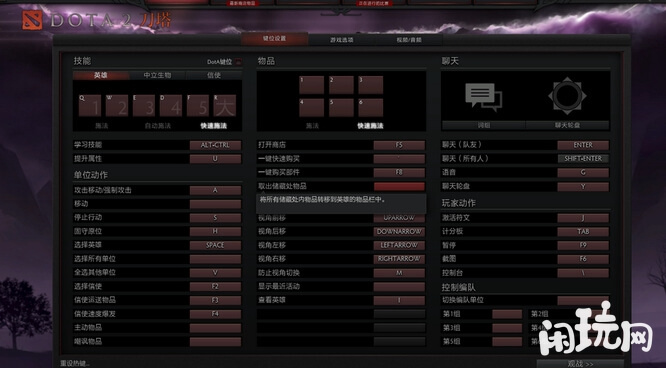This screenshot has height=368, width=666.
Task: Set a key for 嘲讽物品
Action: coord(215,341)
